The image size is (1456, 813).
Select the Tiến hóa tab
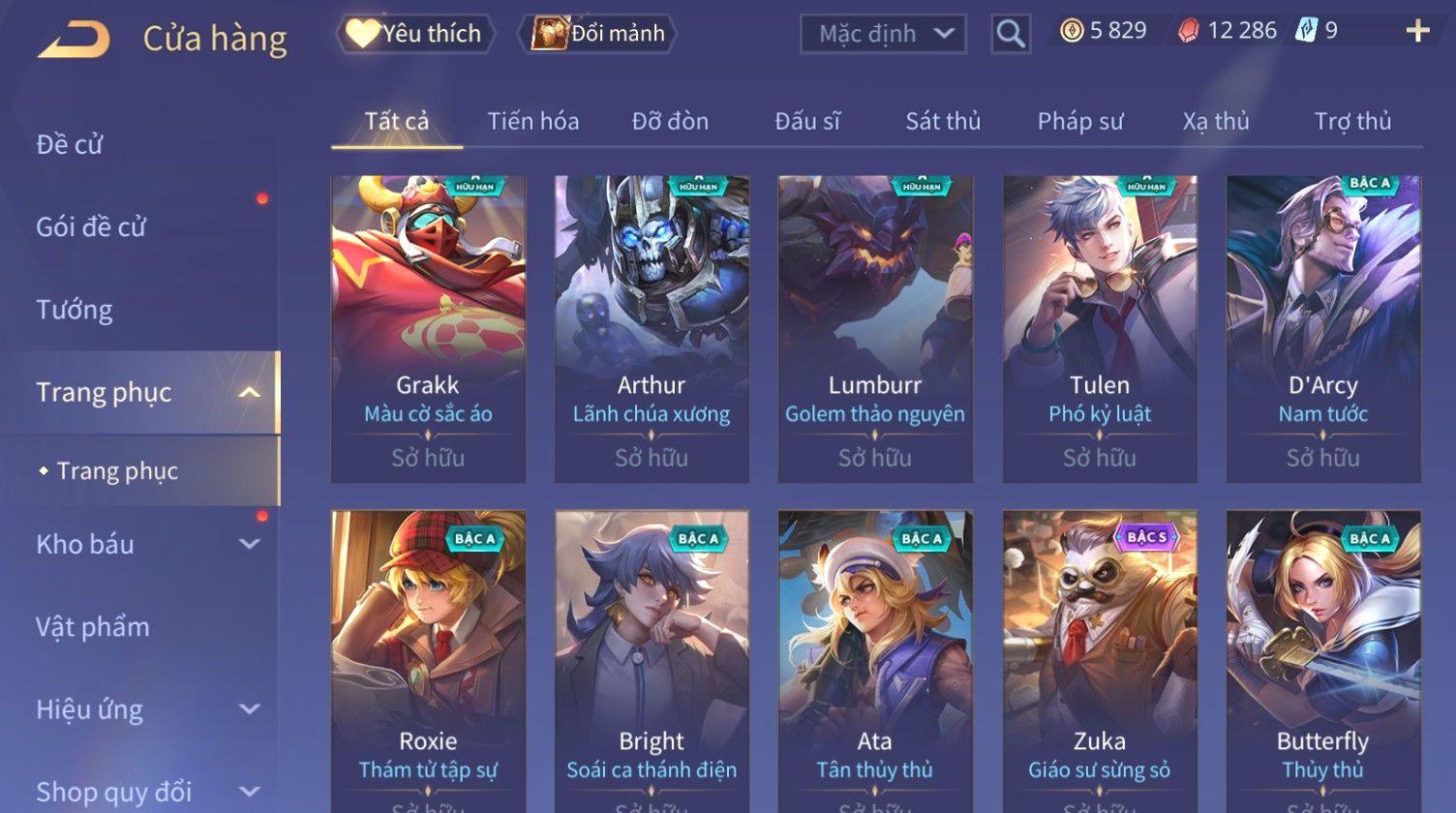pyautogui.click(x=533, y=121)
